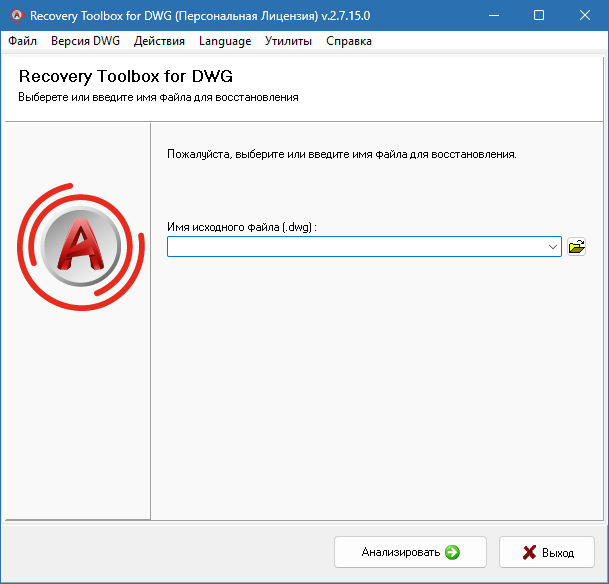Click the open folder browse icon
The width and height of the screenshot is (609, 584).
coord(576,247)
